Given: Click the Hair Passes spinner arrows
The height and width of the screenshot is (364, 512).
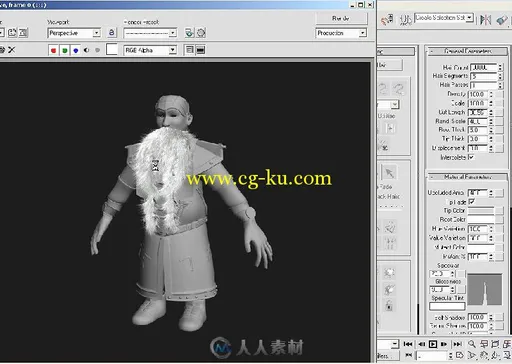Looking at the screenshot, I should 500,85.
